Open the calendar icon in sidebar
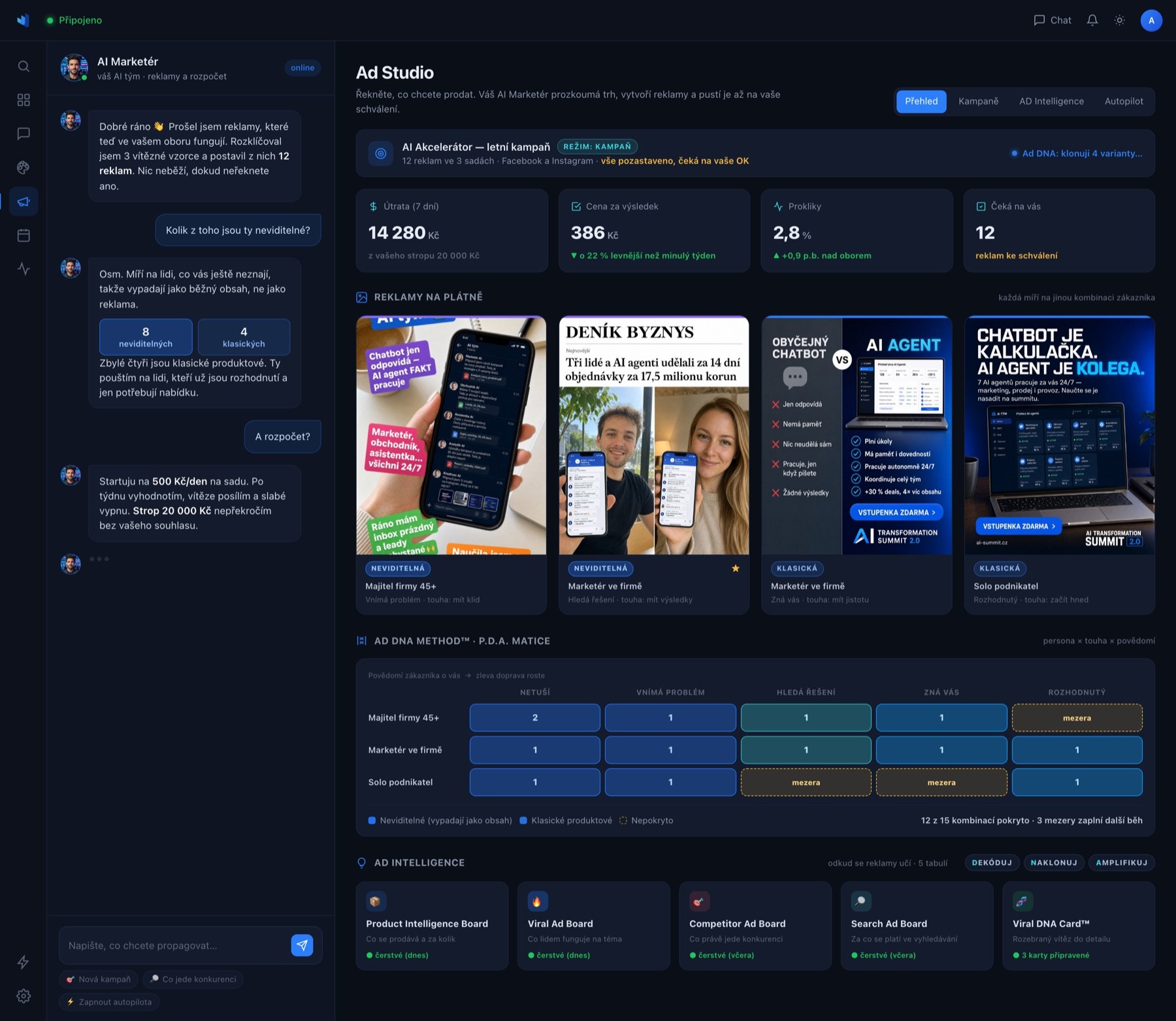Viewport: 1176px width, 1021px height. point(24,235)
